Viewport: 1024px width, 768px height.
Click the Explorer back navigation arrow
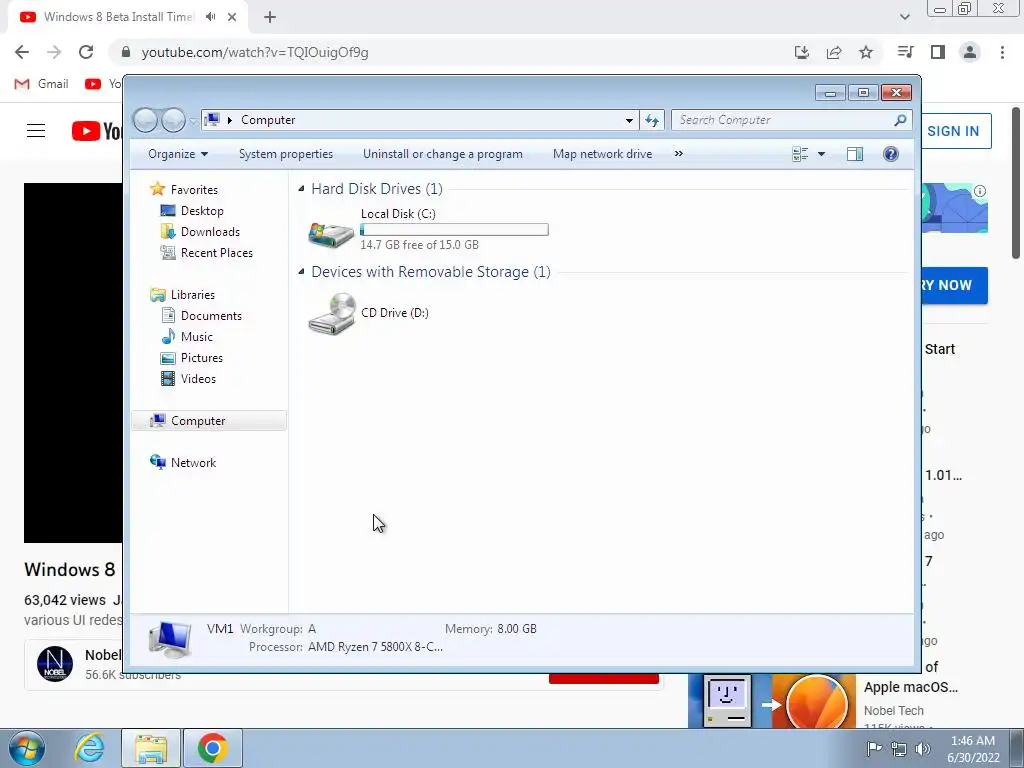(x=146, y=120)
